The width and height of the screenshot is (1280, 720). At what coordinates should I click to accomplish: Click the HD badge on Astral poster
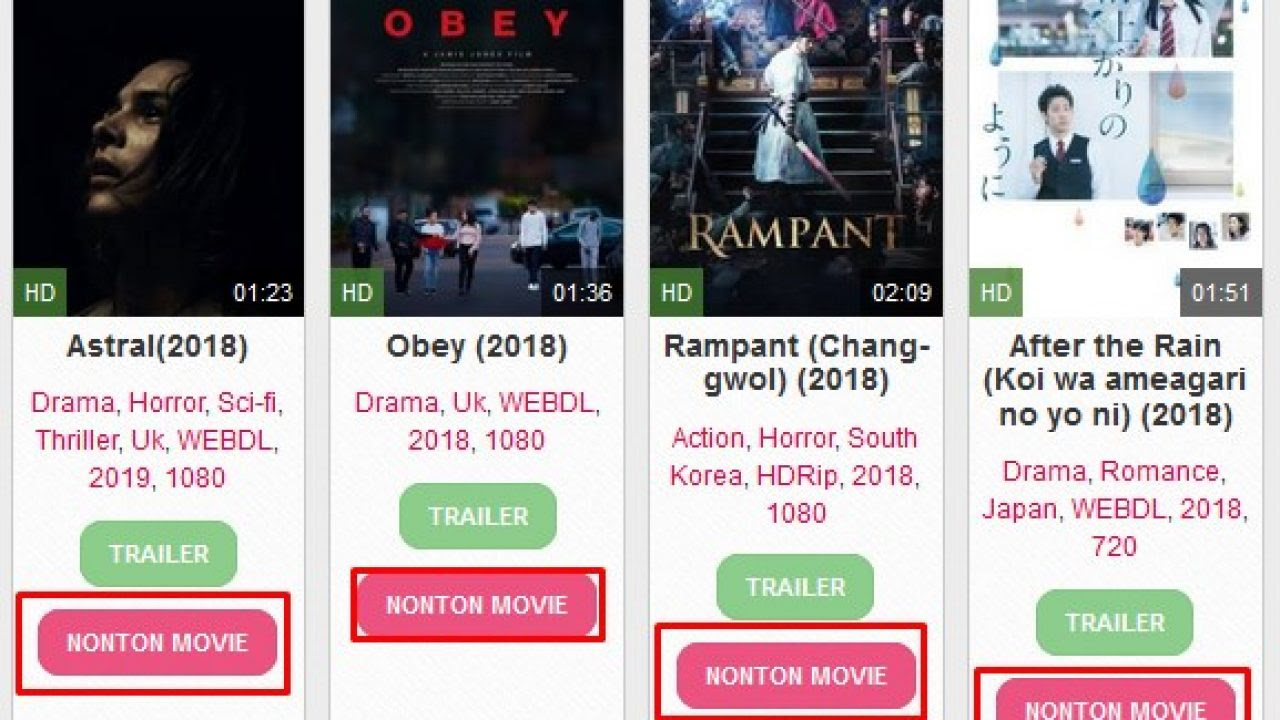click(x=39, y=293)
